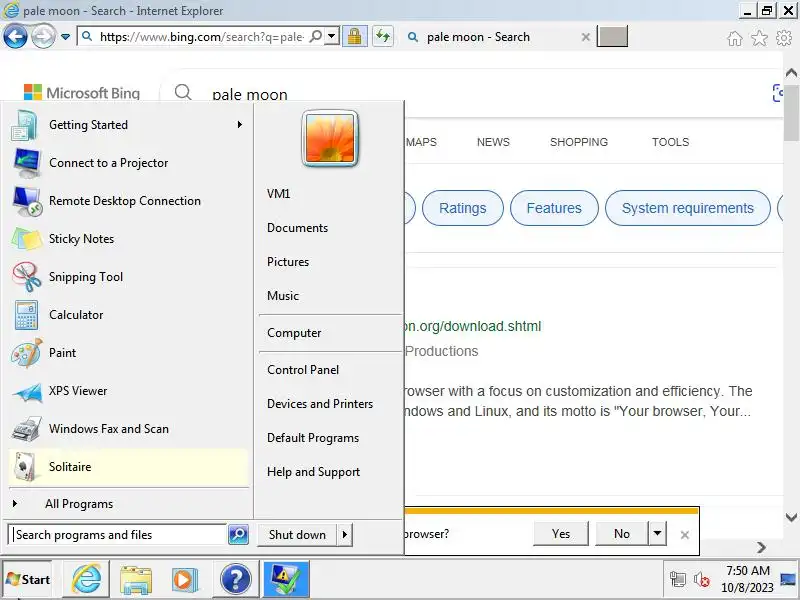
Task: Open the Snipping Tool
Action: click(x=128, y=277)
